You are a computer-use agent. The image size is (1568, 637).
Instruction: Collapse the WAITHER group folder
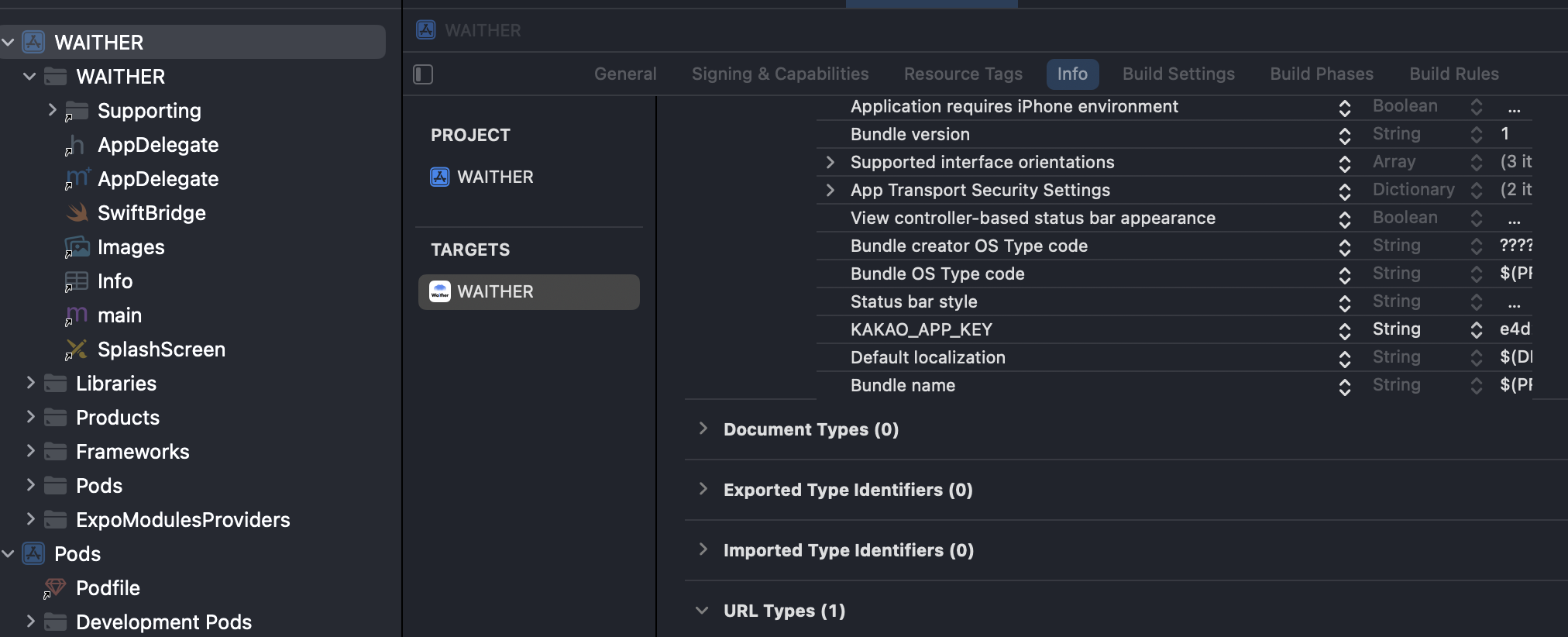(x=29, y=76)
